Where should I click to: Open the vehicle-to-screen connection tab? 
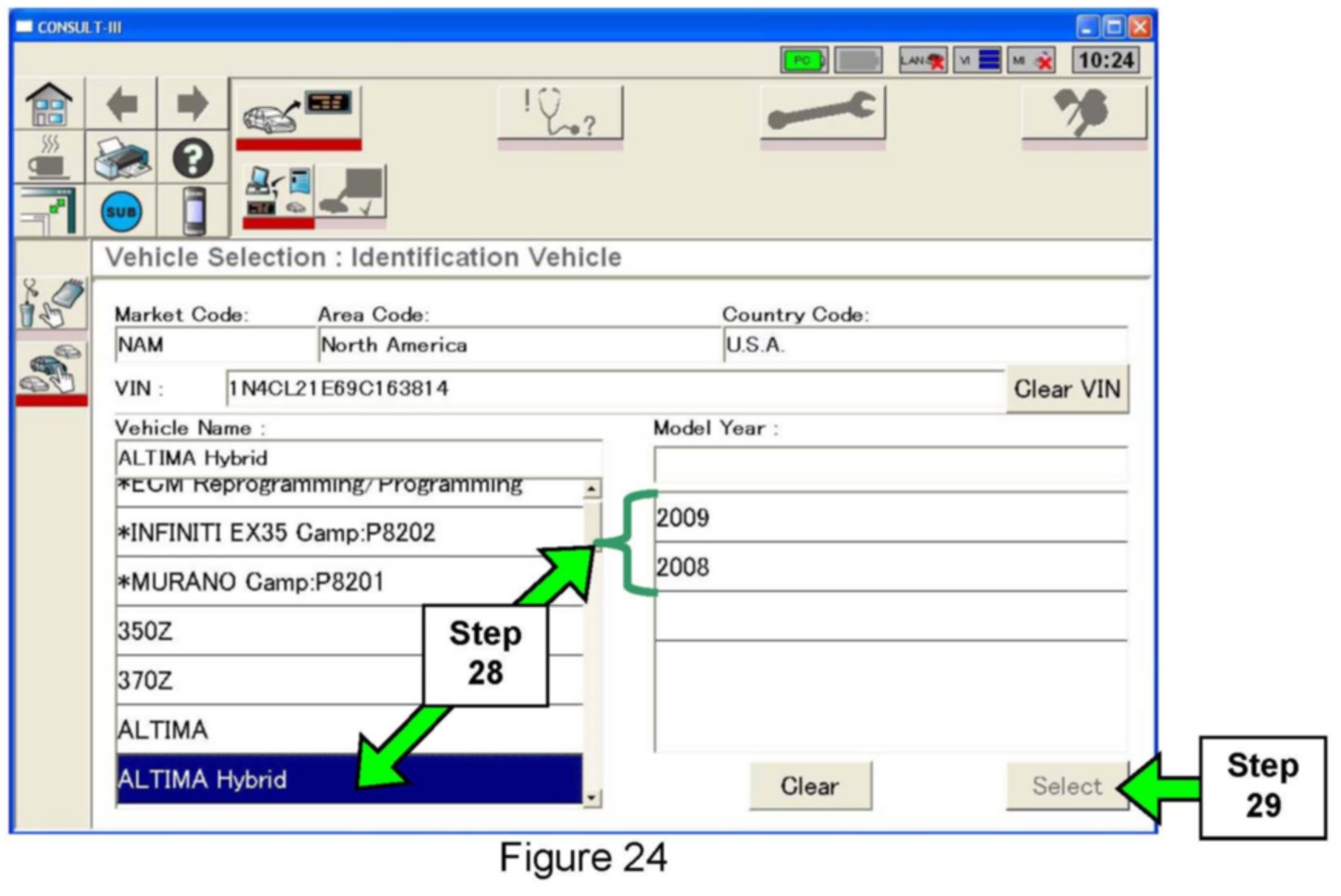coord(298,114)
